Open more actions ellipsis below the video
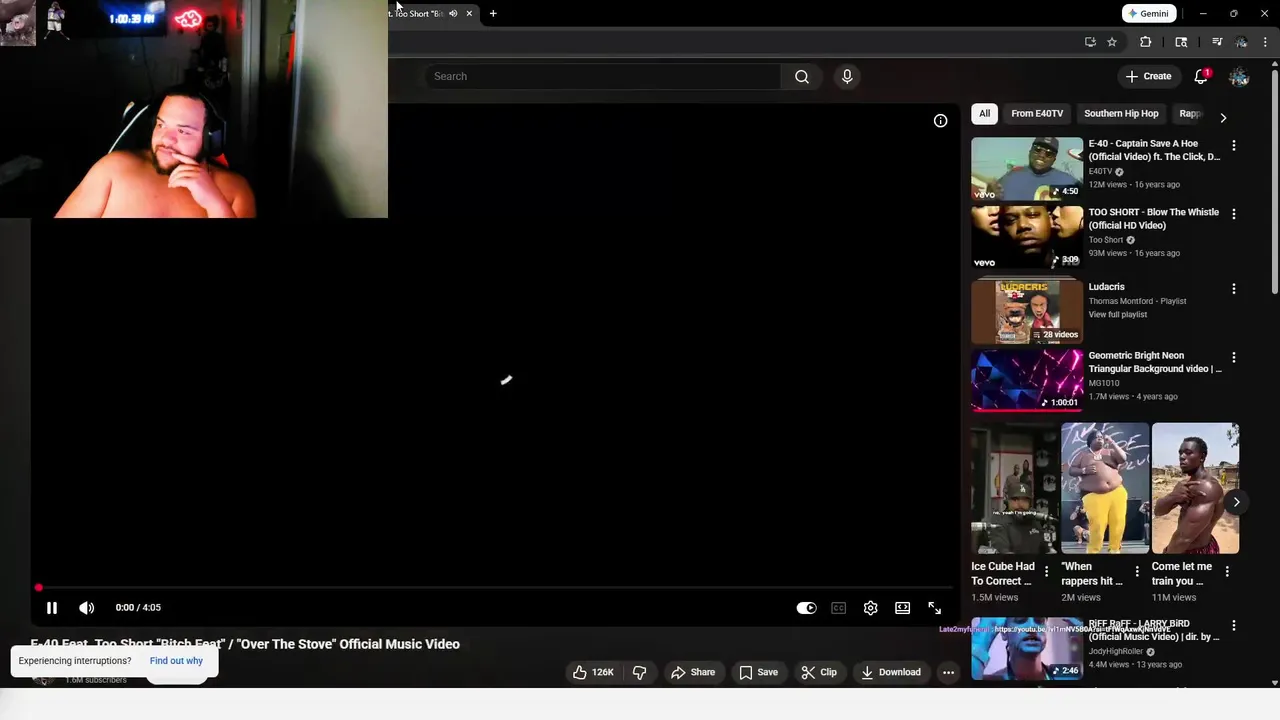The height and width of the screenshot is (720, 1280). [948, 672]
